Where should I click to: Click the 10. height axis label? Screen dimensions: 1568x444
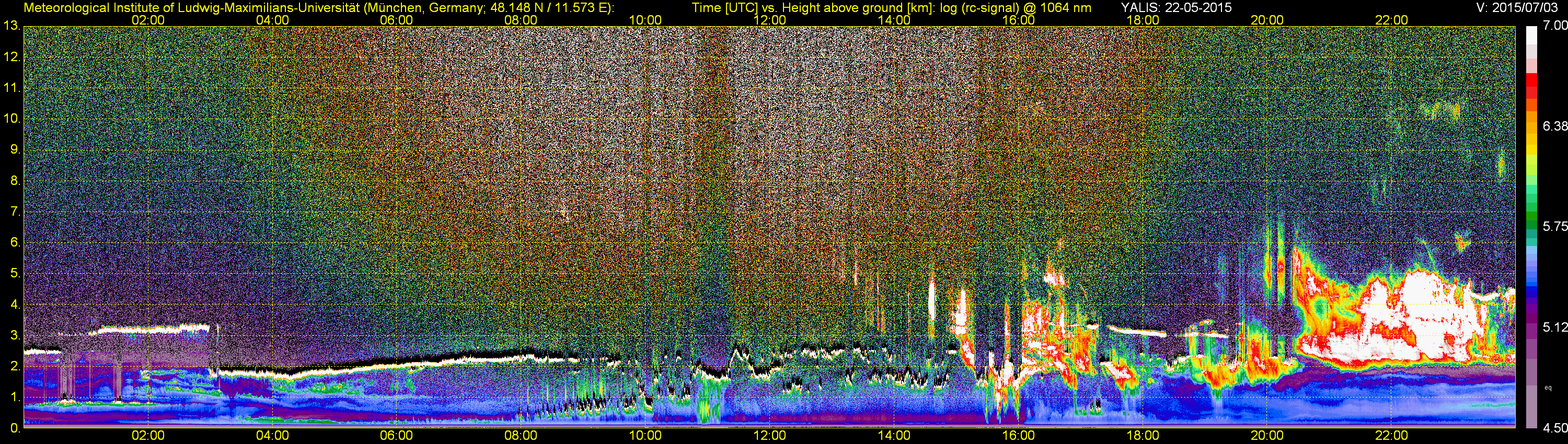click(11, 119)
